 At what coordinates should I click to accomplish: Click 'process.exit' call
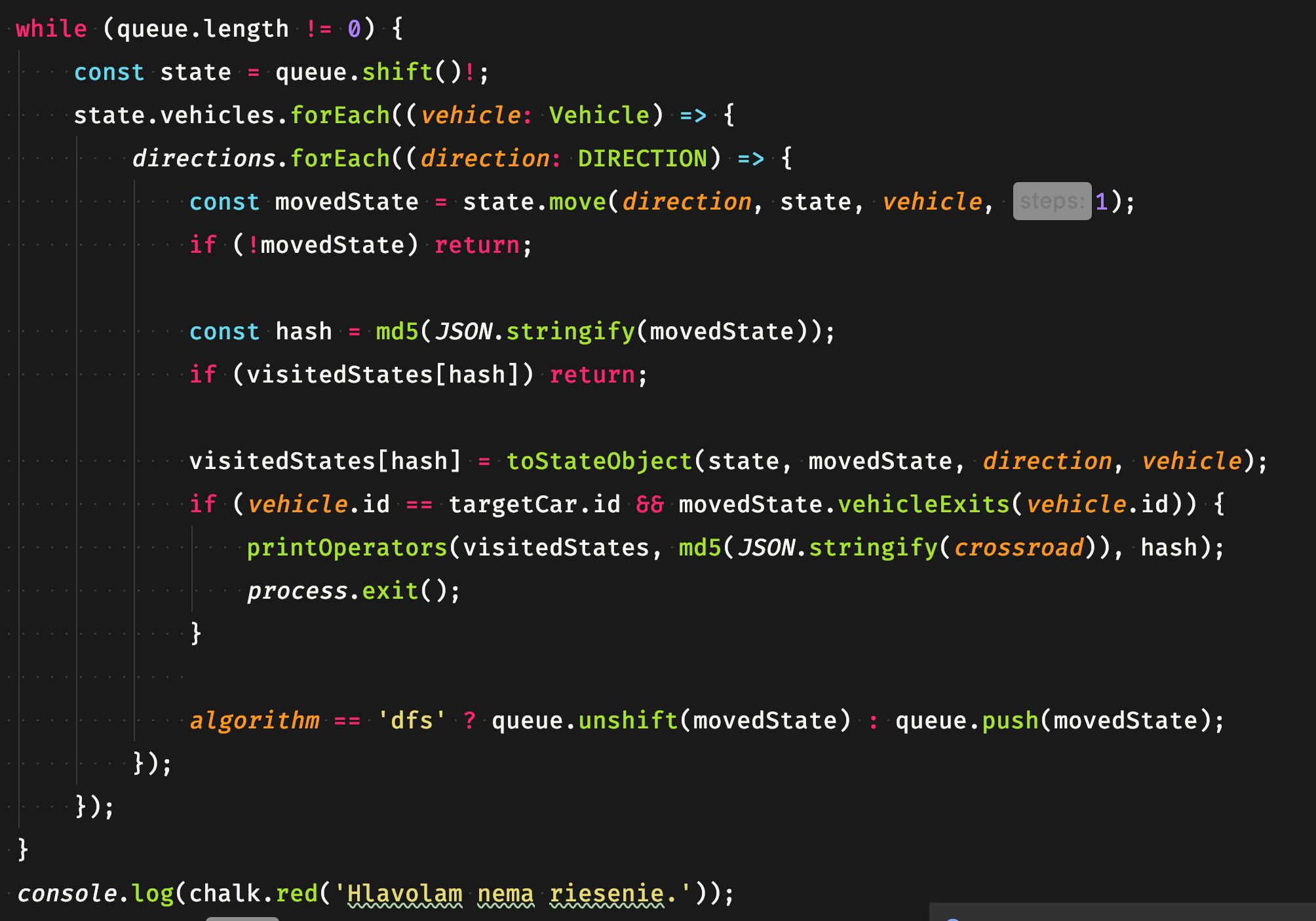point(332,591)
